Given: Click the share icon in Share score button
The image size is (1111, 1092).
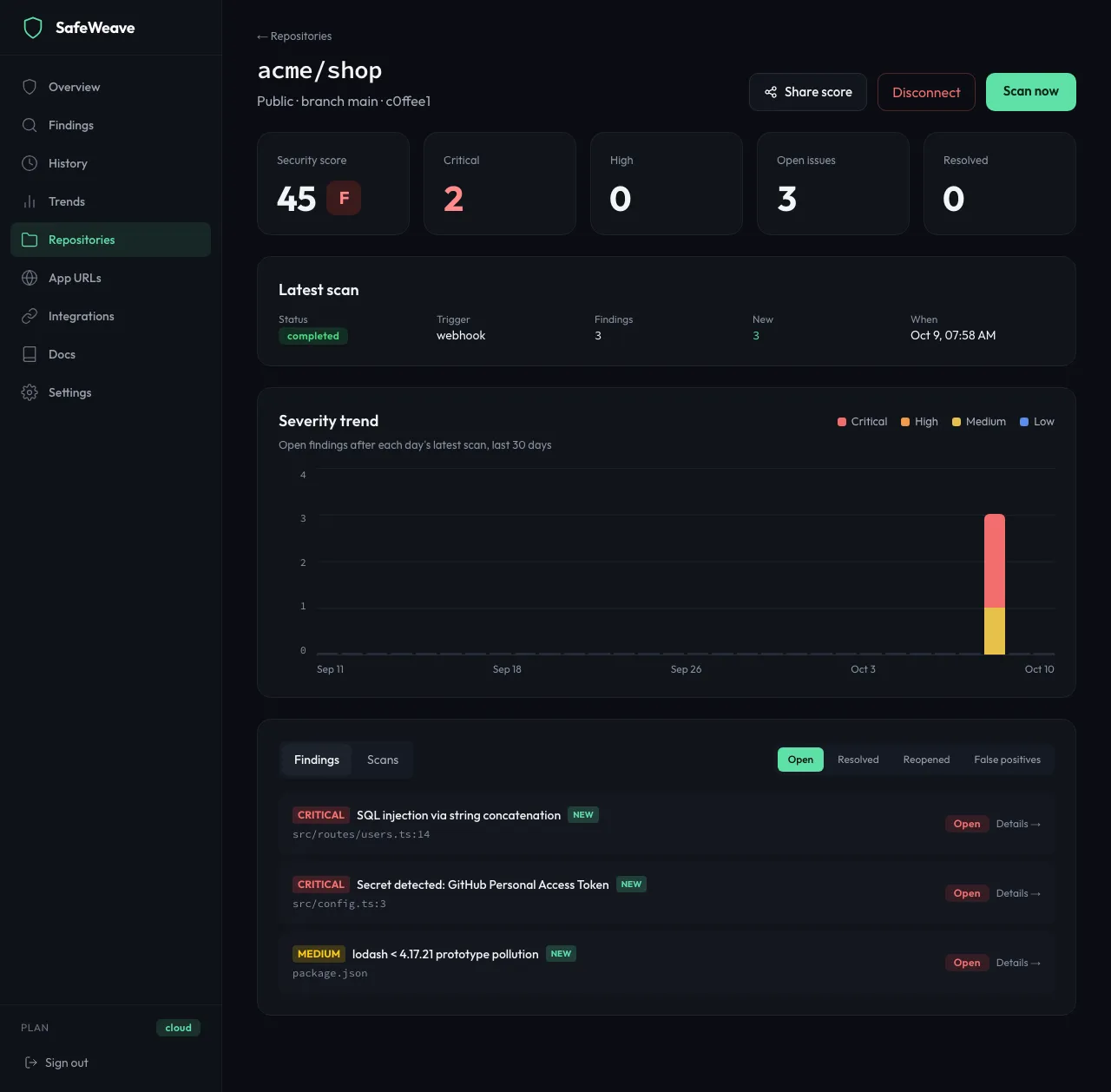Looking at the screenshot, I should coord(771,92).
